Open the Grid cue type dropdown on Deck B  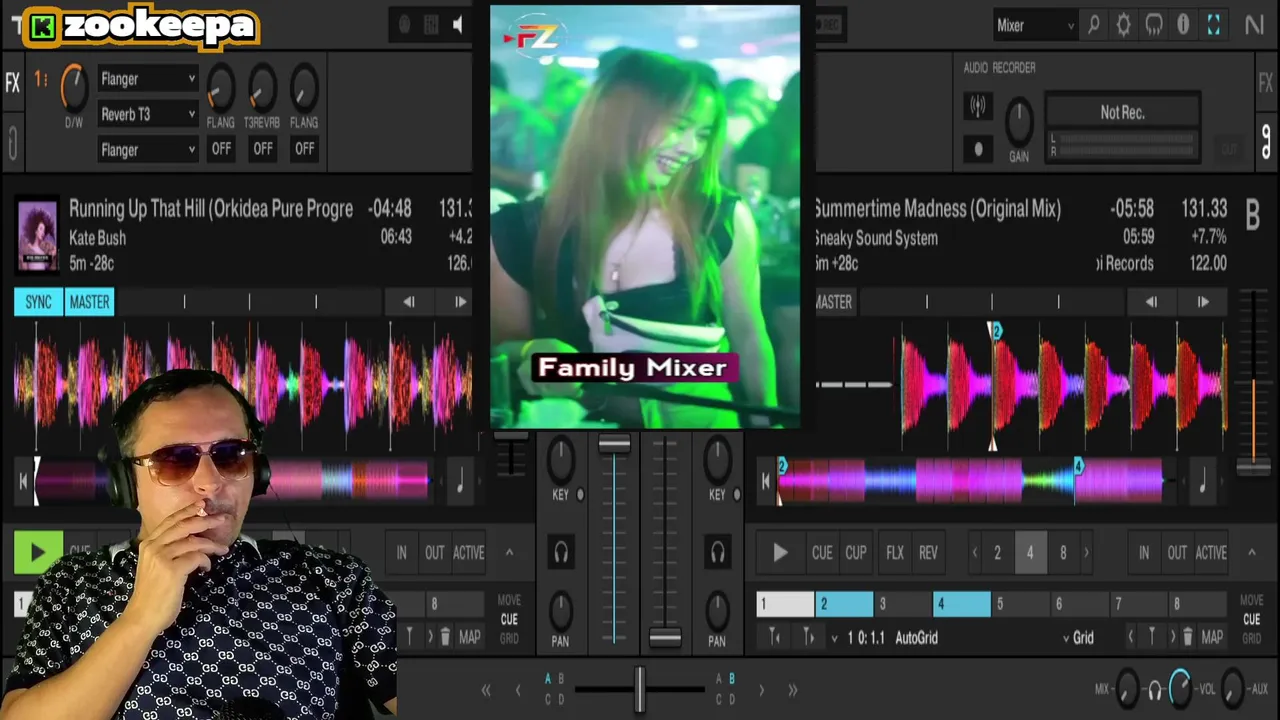point(1078,637)
